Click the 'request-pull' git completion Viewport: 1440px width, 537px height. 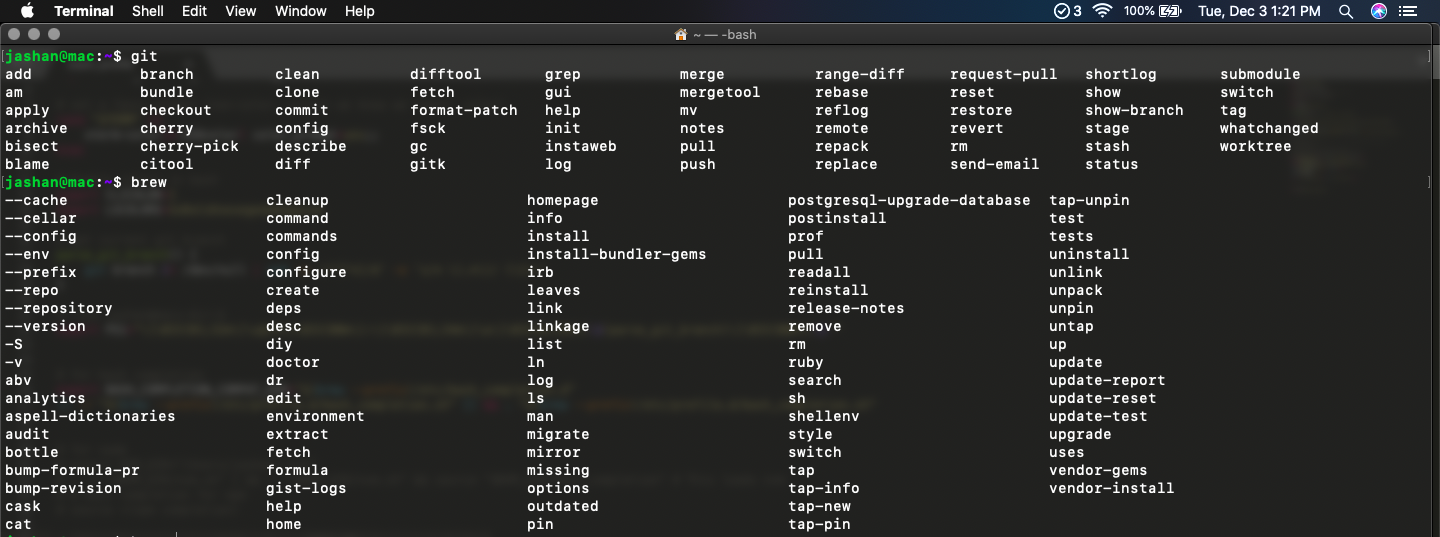[x=1003, y=74]
